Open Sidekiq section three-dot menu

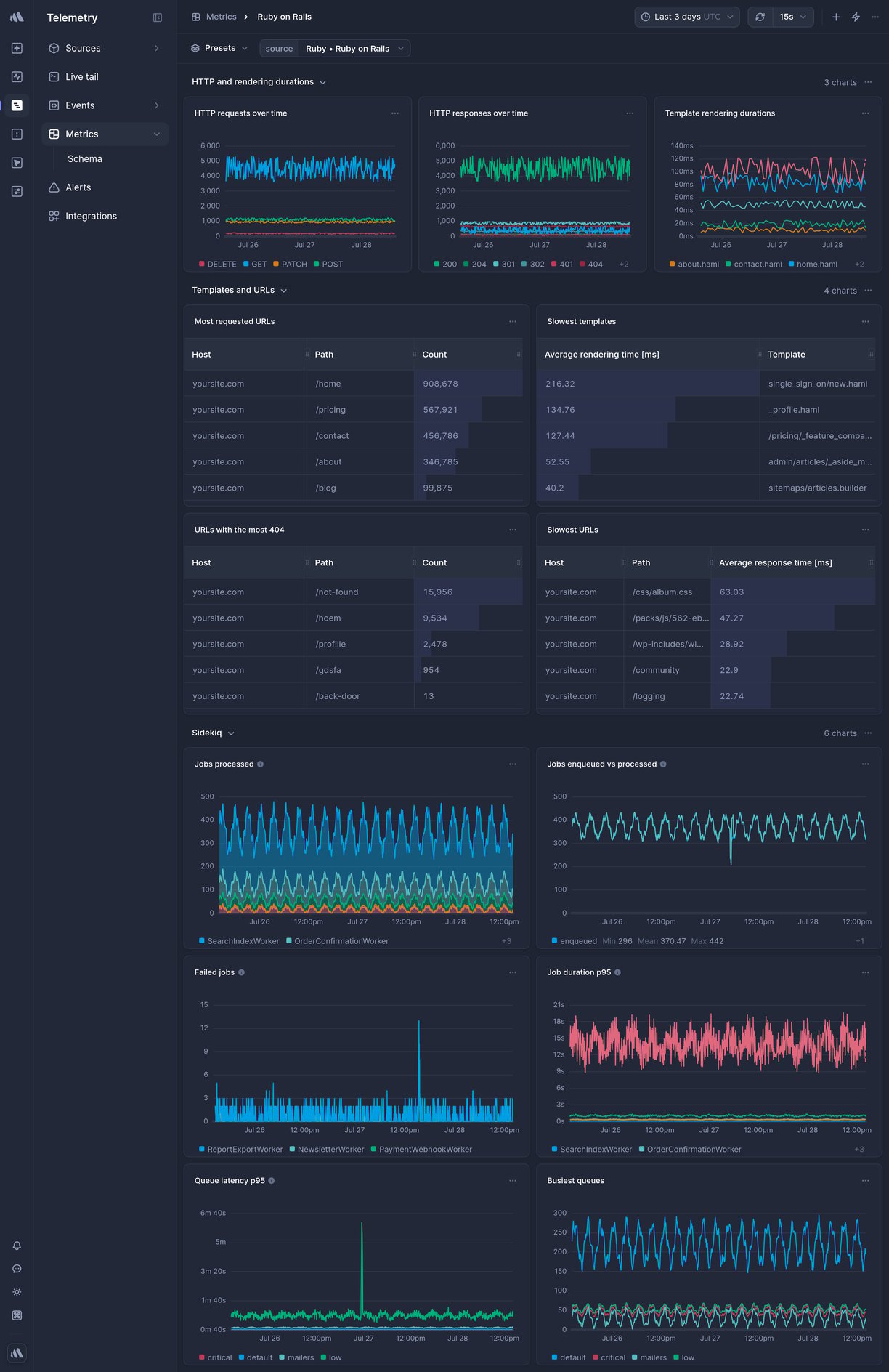point(868,733)
